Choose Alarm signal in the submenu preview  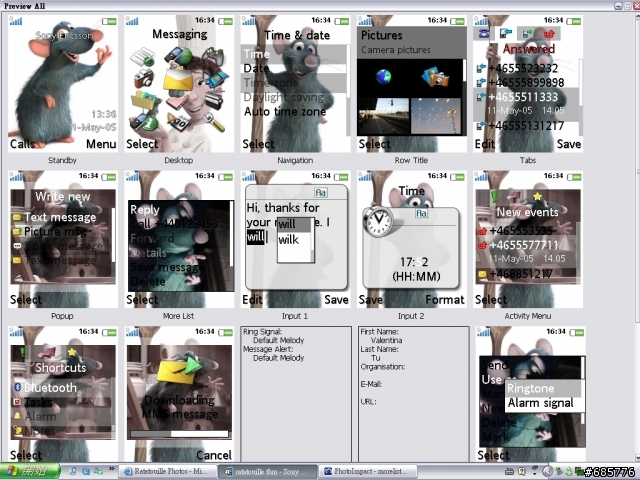pyautogui.click(x=540, y=403)
